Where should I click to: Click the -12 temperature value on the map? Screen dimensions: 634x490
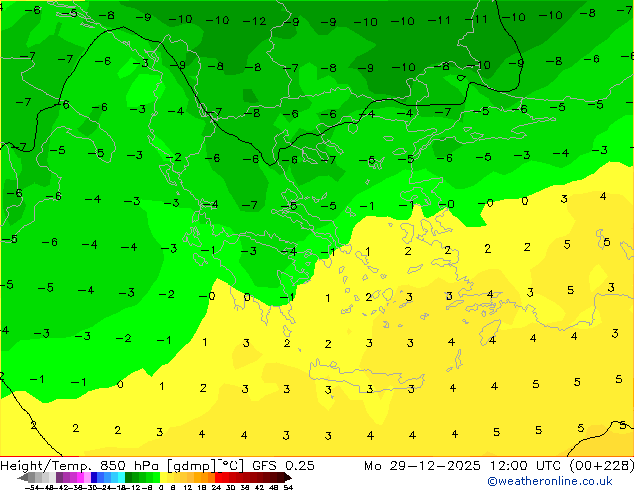pyautogui.click(x=254, y=21)
